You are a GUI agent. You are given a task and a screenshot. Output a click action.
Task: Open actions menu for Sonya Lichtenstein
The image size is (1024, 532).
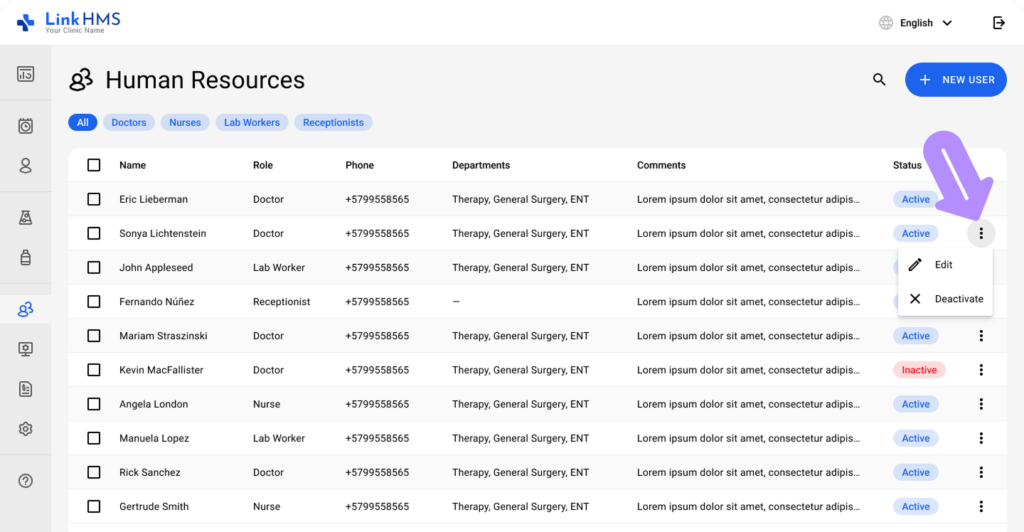click(x=981, y=233)
